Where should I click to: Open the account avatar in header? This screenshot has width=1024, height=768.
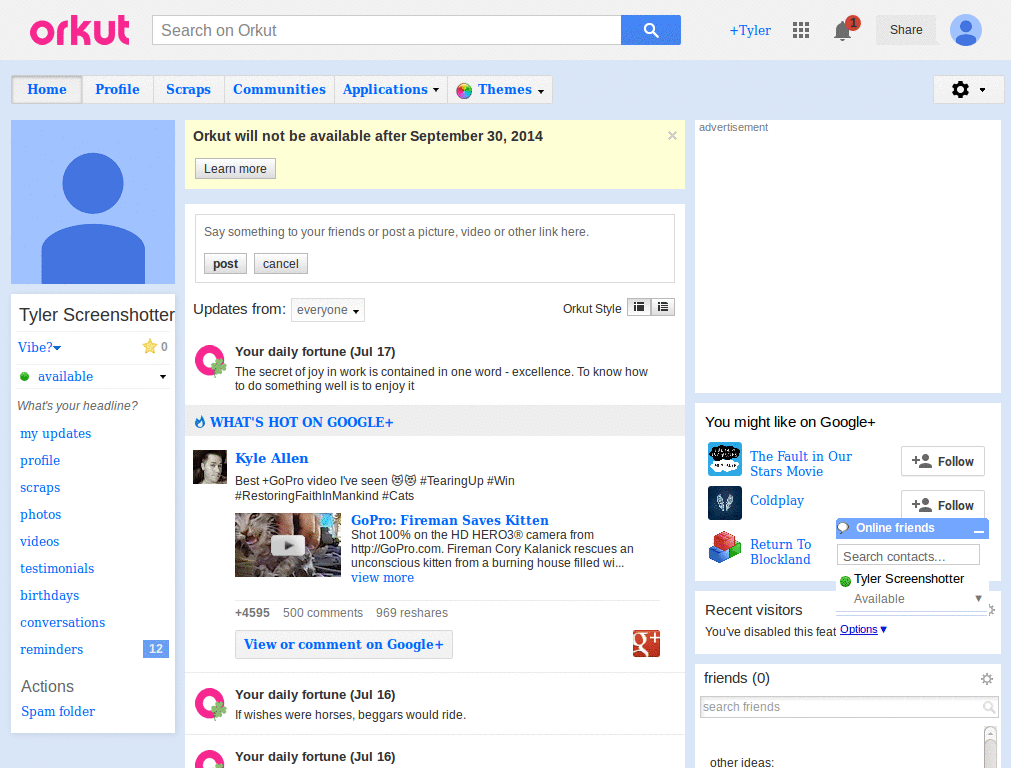pyautogui.click(x=965, y=30)
